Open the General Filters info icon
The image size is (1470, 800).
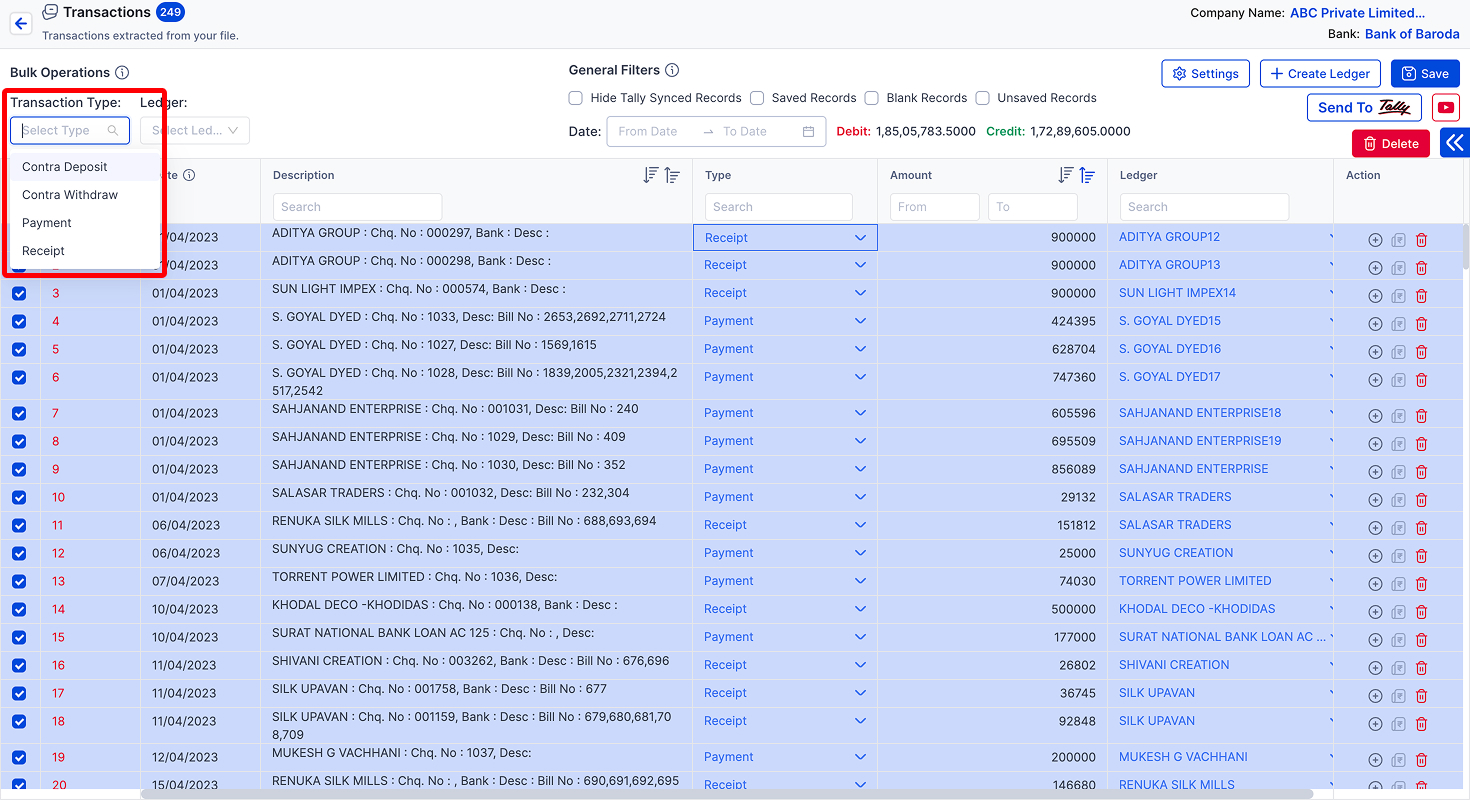pos(672,70)
